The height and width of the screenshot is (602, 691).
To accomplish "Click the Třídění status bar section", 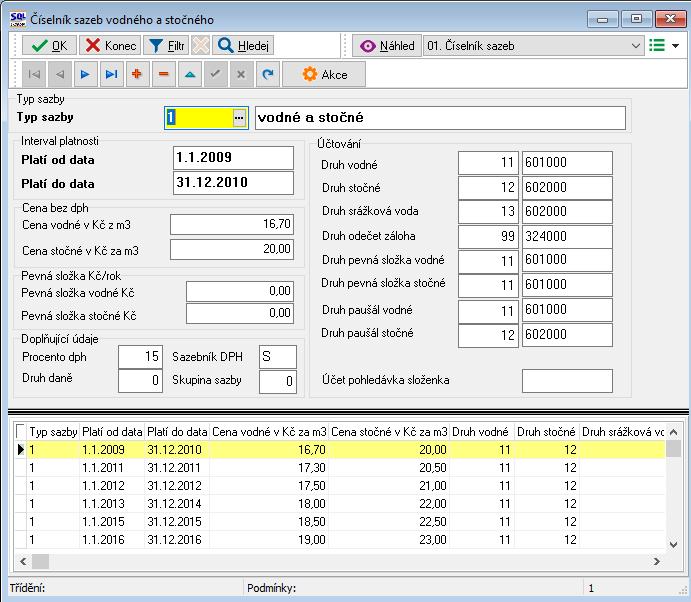I will (126, 588).
